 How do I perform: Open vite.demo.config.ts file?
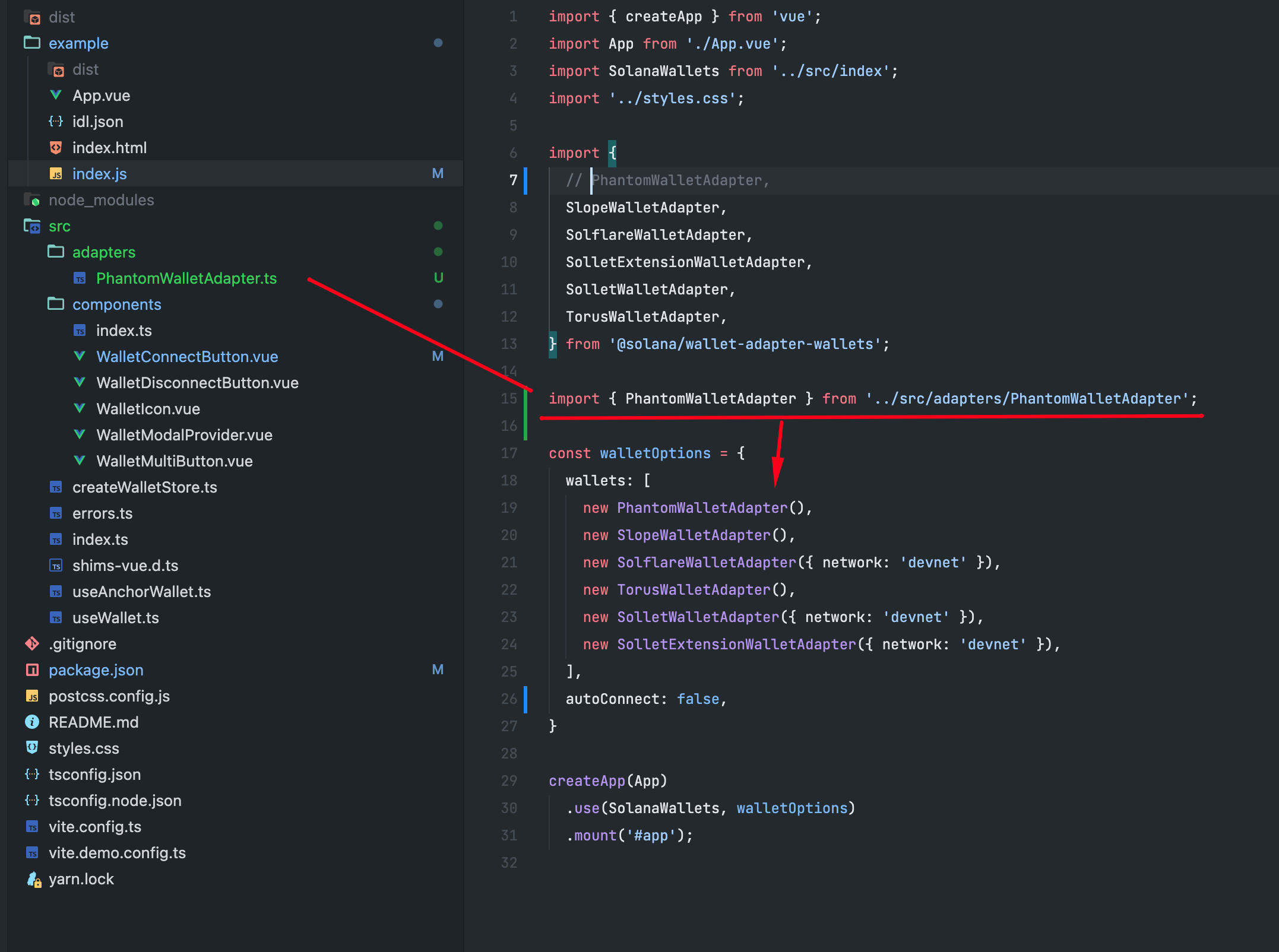(x=117, y=852)
